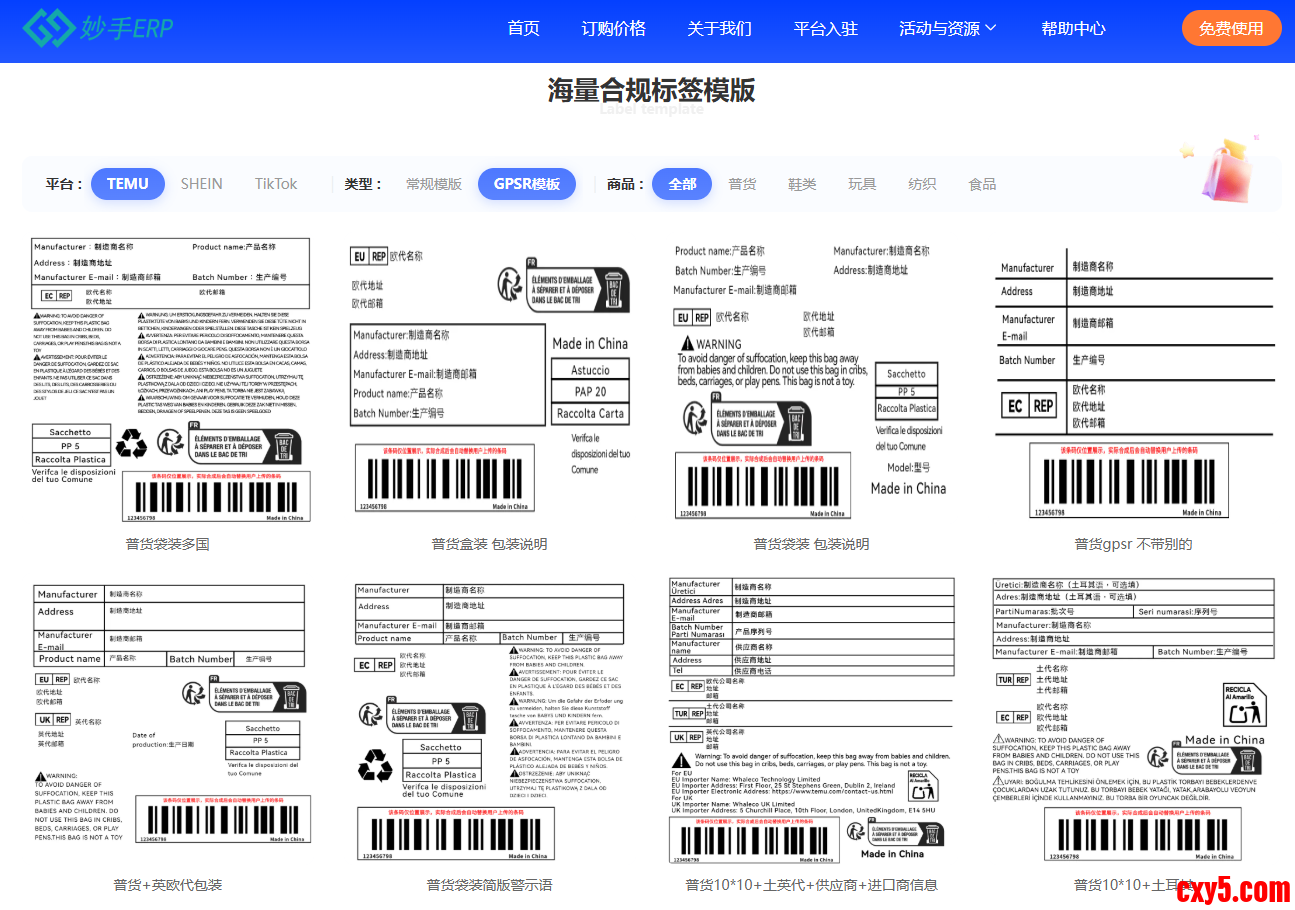This screenshot has width=1295, height=910.
Task: Open the 首页 menu item
Action: (x=523, y=28)
